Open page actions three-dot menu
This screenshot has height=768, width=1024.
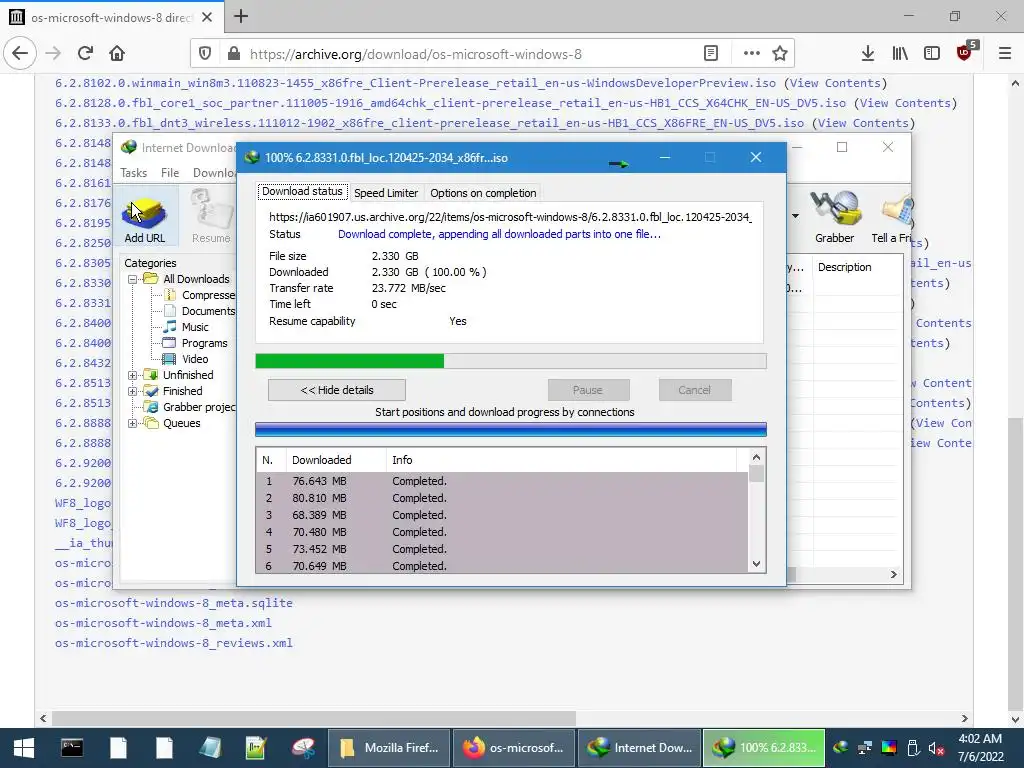point(752,54)
